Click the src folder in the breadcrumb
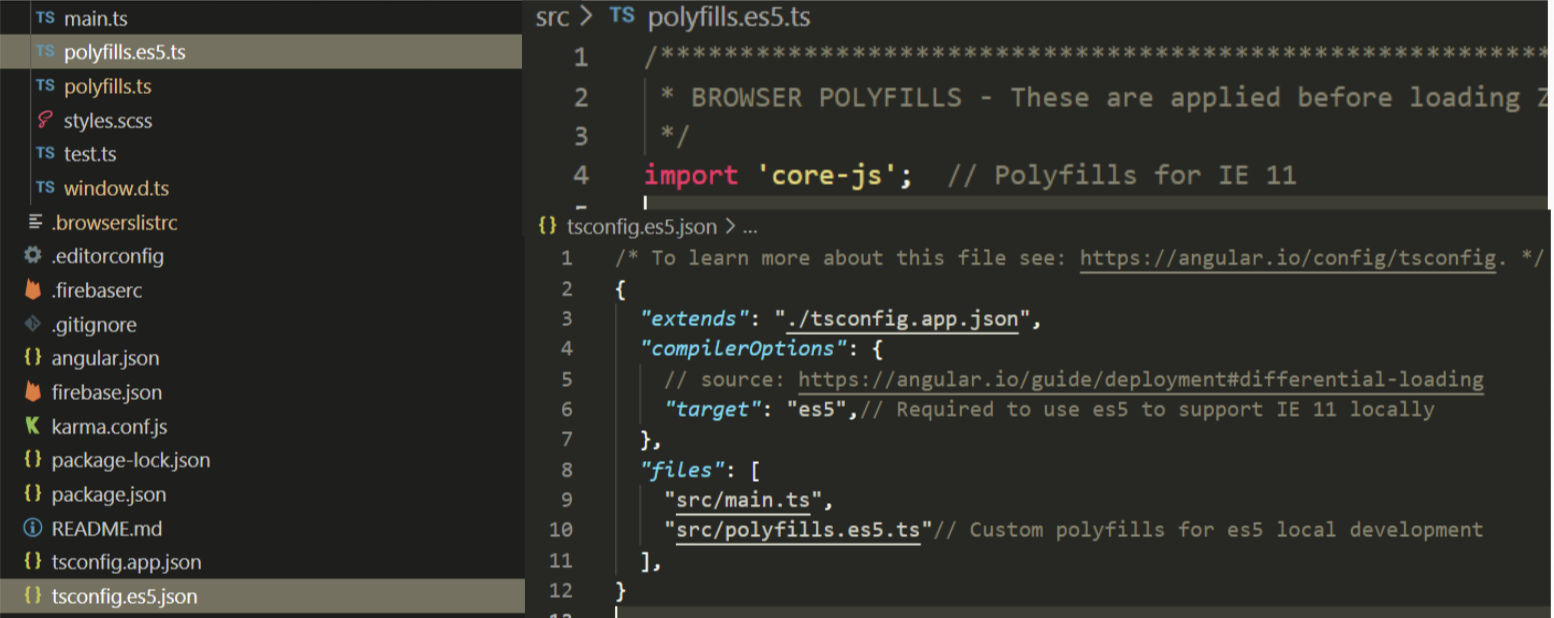The image size is (1554, 618). pyautogui.click(x=553, y=17)
